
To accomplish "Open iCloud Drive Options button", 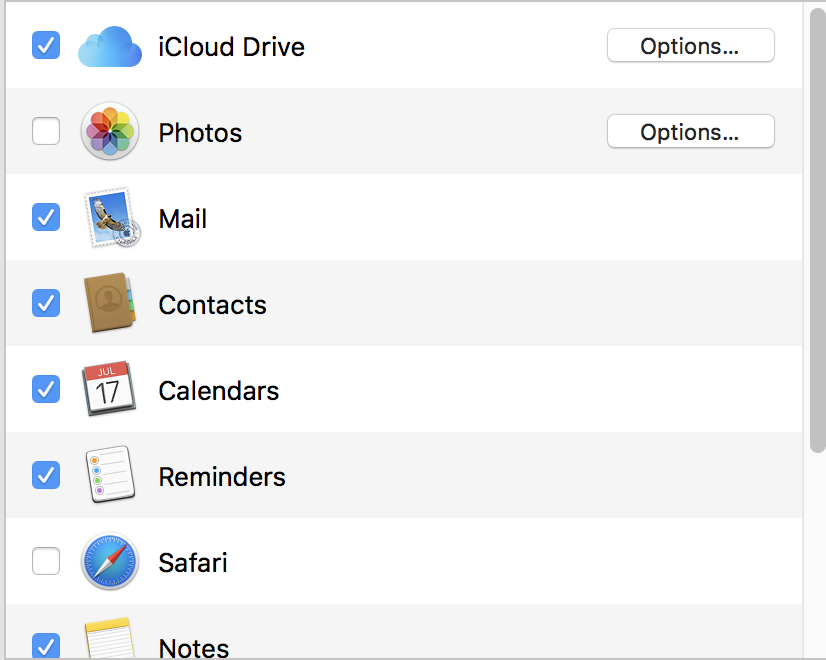I will coord(691,45).
